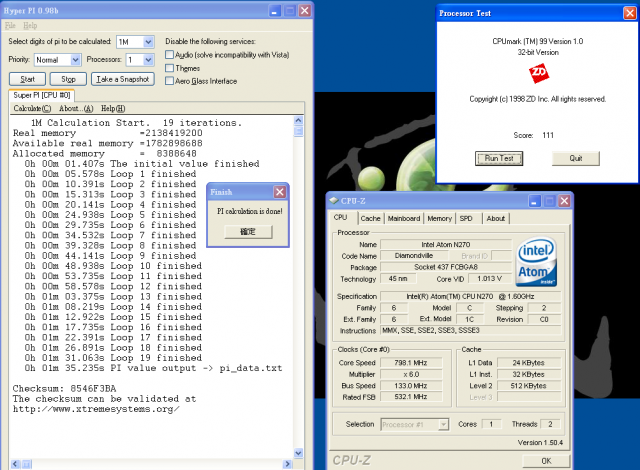Image resolution: width=640 pixels, height=470 pixels.
Task: Click the xtremesystems.org URL text
Action: click(96, 409)
